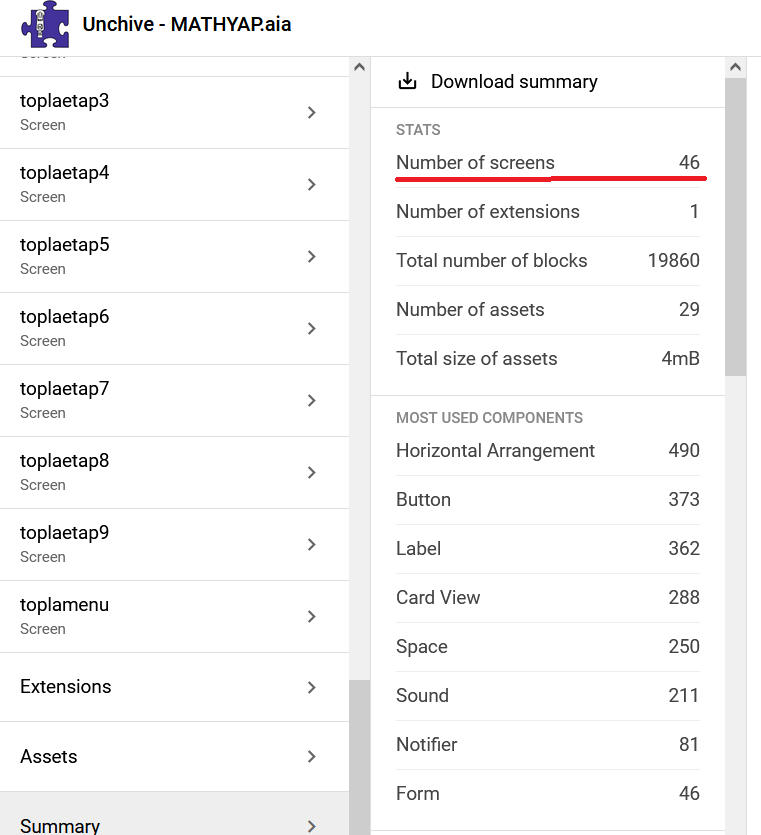
Task: Open the toplaetap7 screen entry
Action: pyautogui.click(x=150, y=400)
